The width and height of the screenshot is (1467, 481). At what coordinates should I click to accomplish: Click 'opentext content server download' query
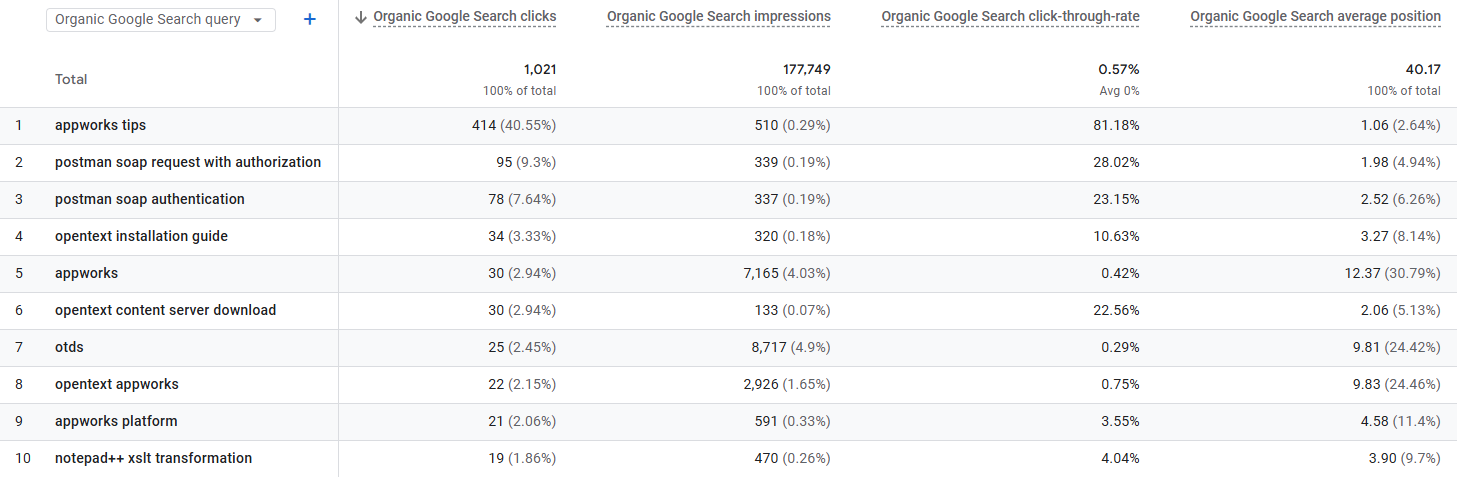(x=165, y=311)
